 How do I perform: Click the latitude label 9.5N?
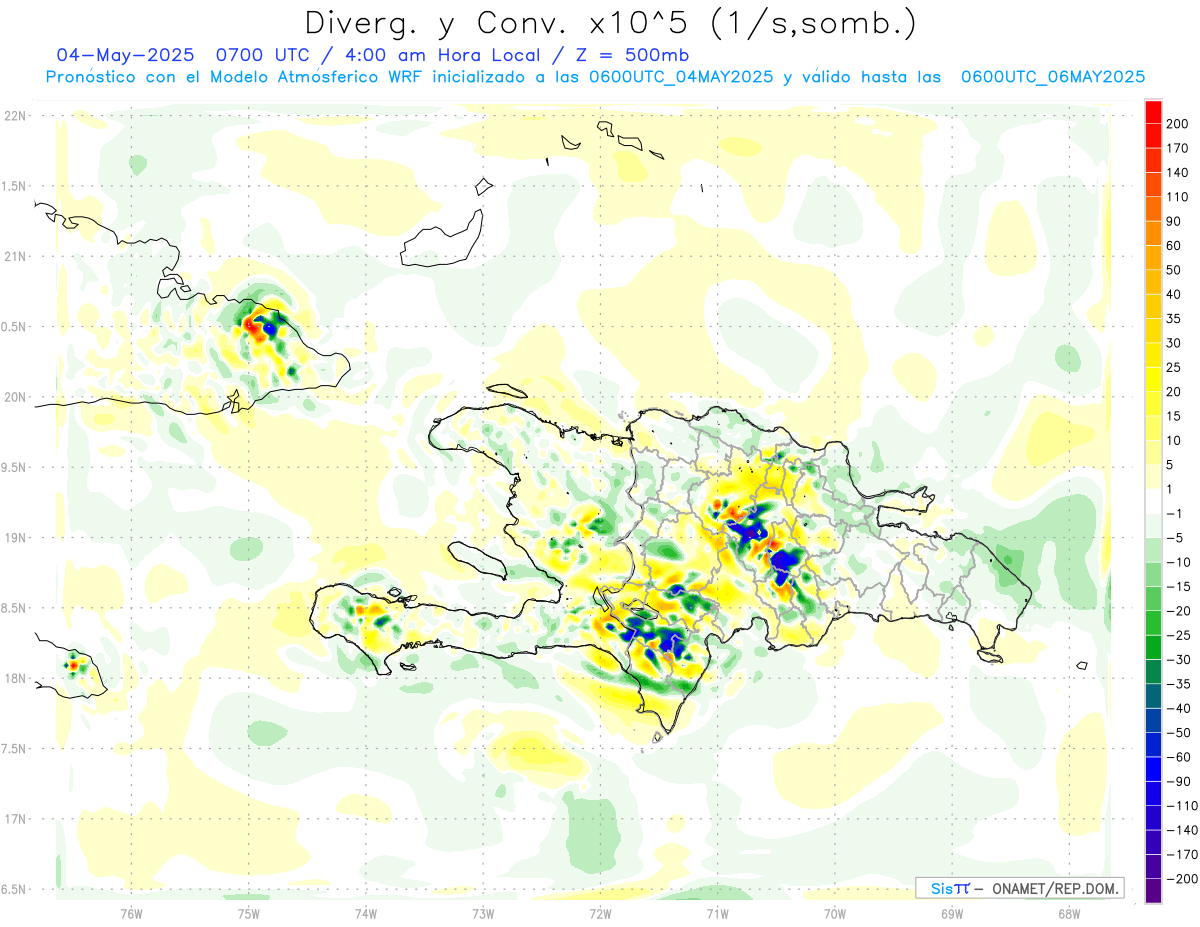point(14,467)
